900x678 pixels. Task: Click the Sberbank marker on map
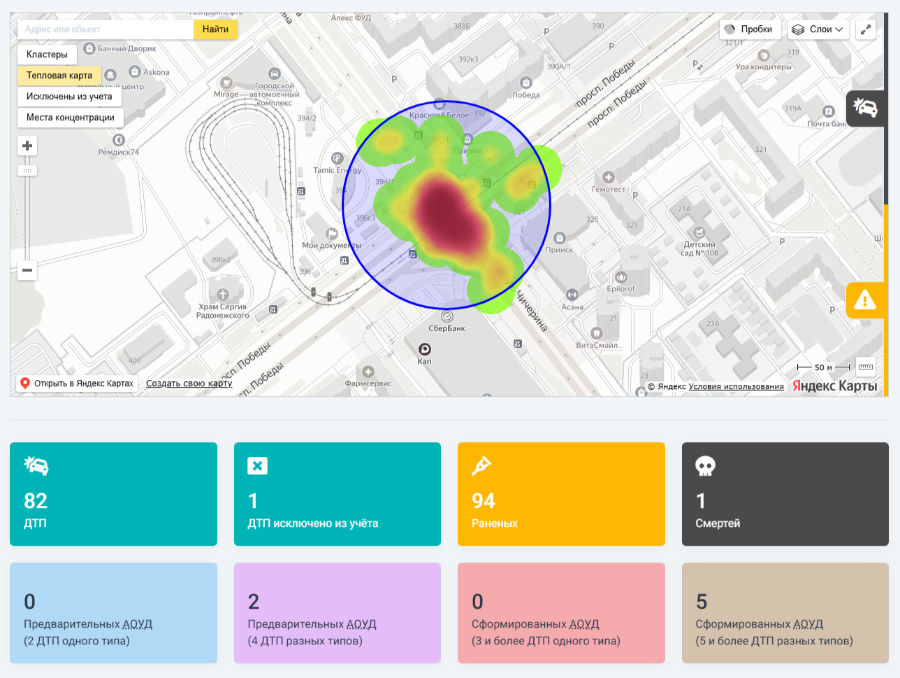tap(446, 316)
